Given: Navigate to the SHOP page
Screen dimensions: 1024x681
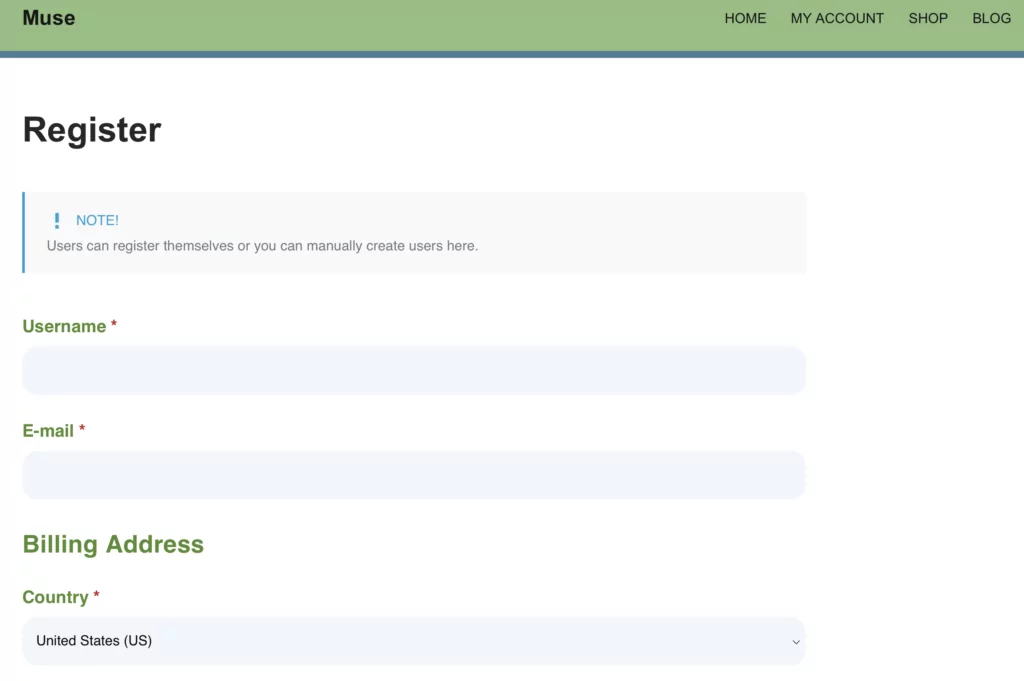Looking at the screenshot, I should [x=928, y=18].
